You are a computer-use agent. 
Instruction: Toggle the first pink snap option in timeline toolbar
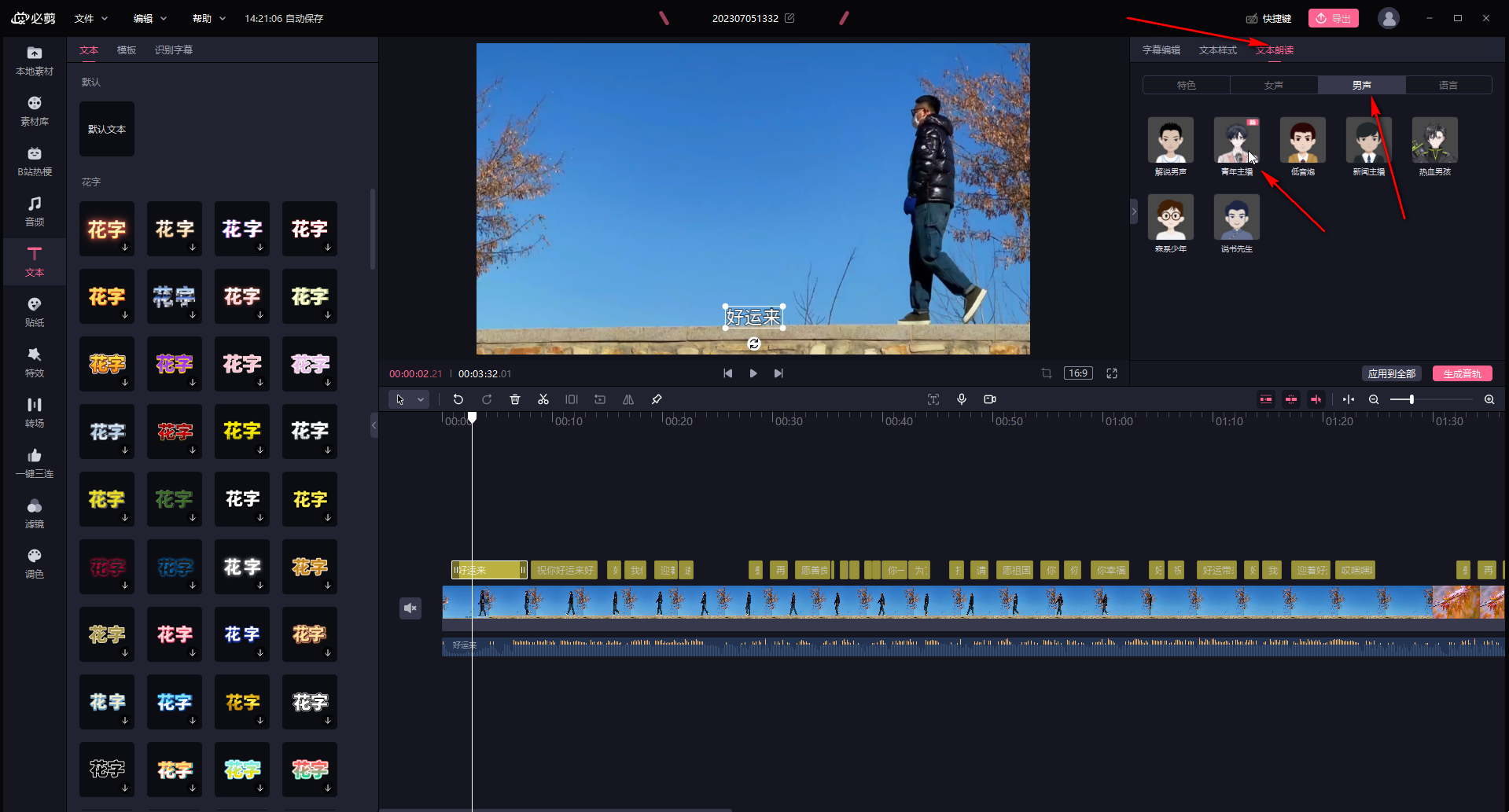[1266, 399]
